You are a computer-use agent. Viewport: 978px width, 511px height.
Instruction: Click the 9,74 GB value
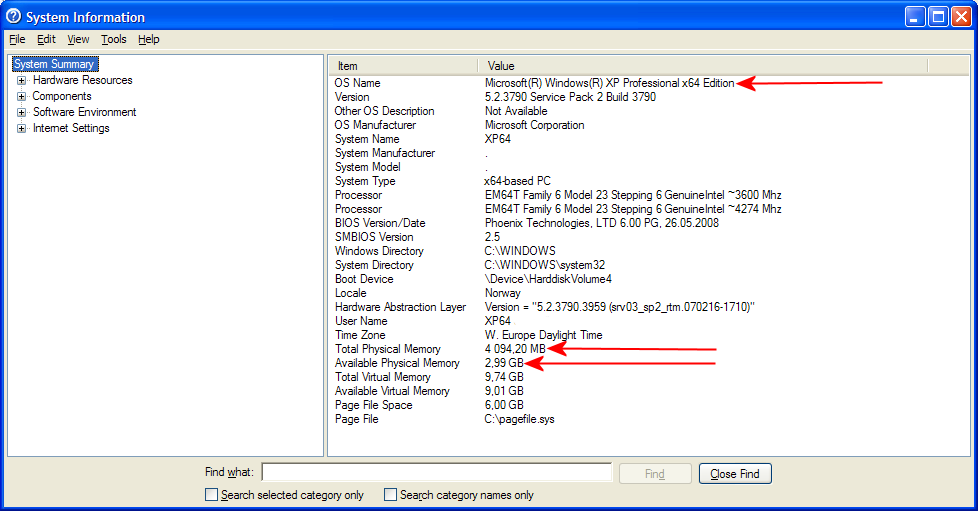(x=504, y=377)
